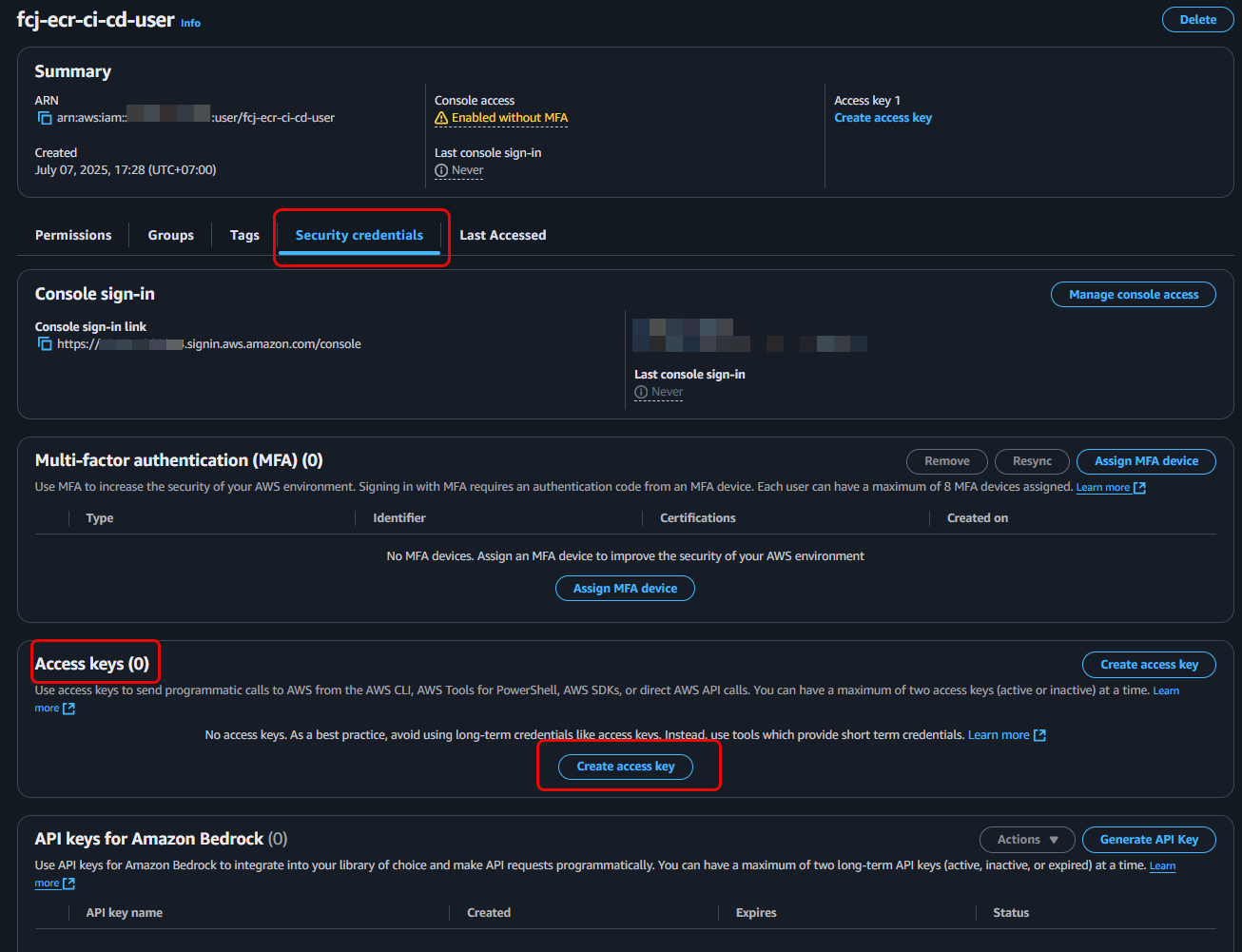Viewport: 1242px width, 952px height.
Task: Copy the console sign-in link icon
Action: click(44, 344)
